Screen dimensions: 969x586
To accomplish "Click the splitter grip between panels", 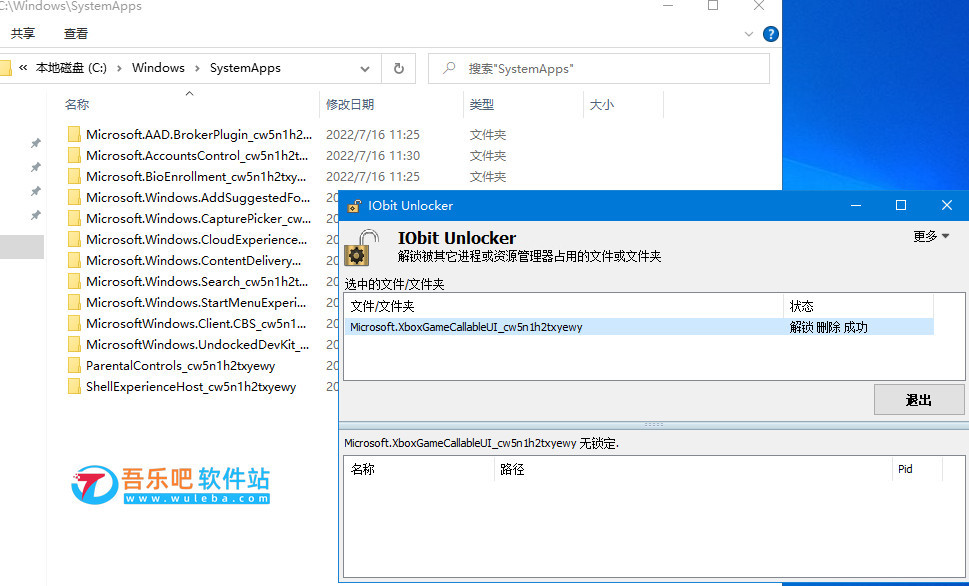I will (654, 424).
